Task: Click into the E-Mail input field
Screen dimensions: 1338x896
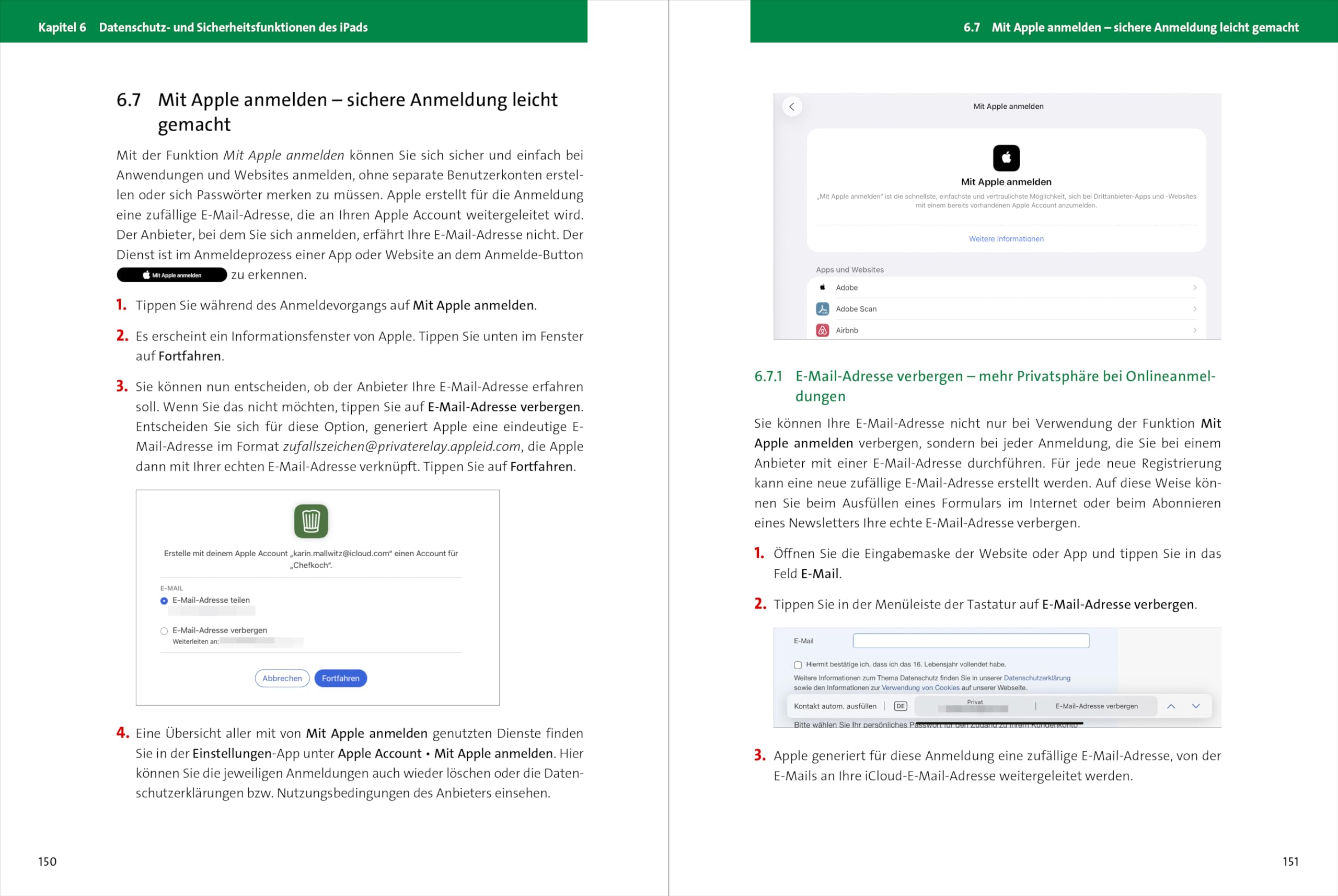Action: (x=971, y=640)
